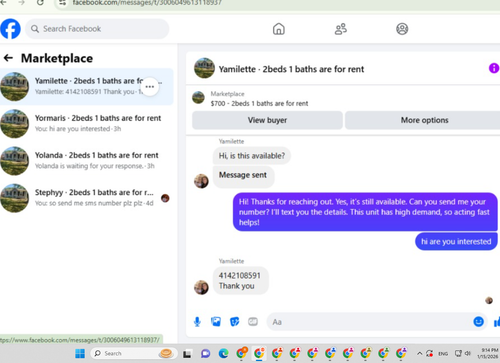Screen dimensions: 500x363
Task: Click the Yolanda listing house thumbnail
Action: pyautogui.click(x=14, y=161)
